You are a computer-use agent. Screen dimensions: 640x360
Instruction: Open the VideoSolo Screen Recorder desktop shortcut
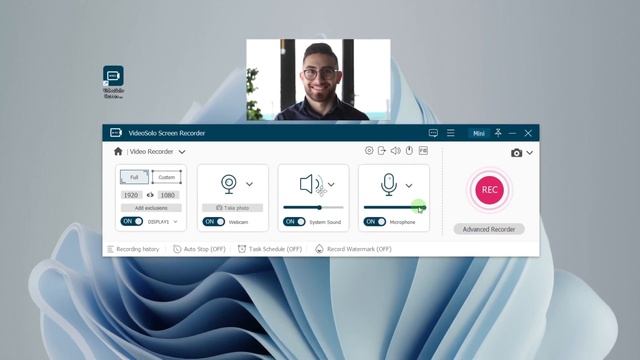coord(113,82)
